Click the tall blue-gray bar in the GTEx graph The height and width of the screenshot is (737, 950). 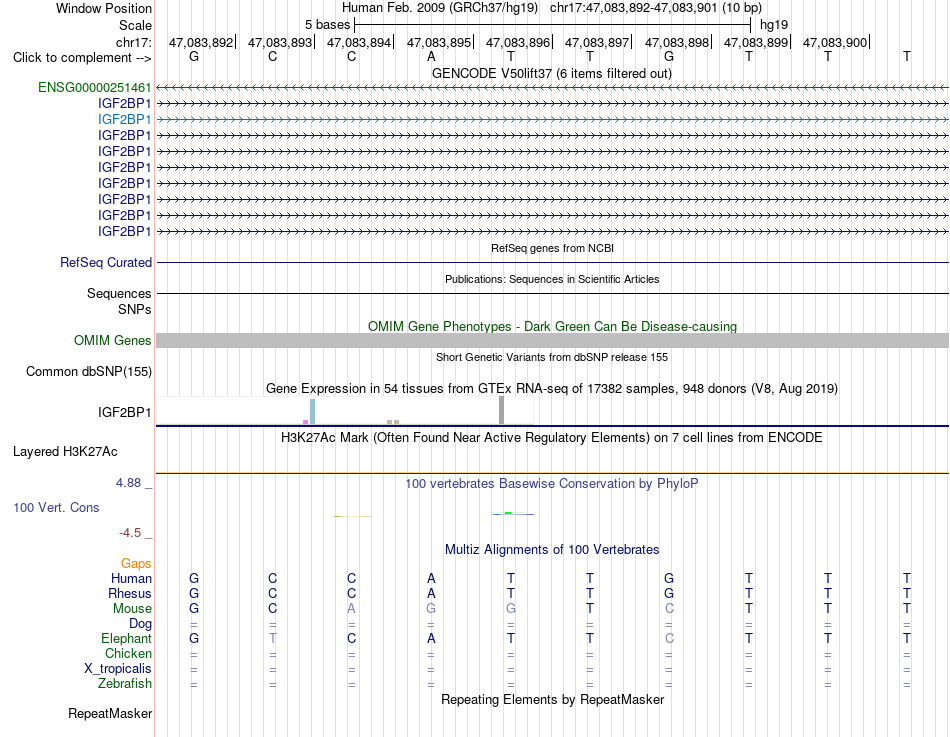coord(313,412)
